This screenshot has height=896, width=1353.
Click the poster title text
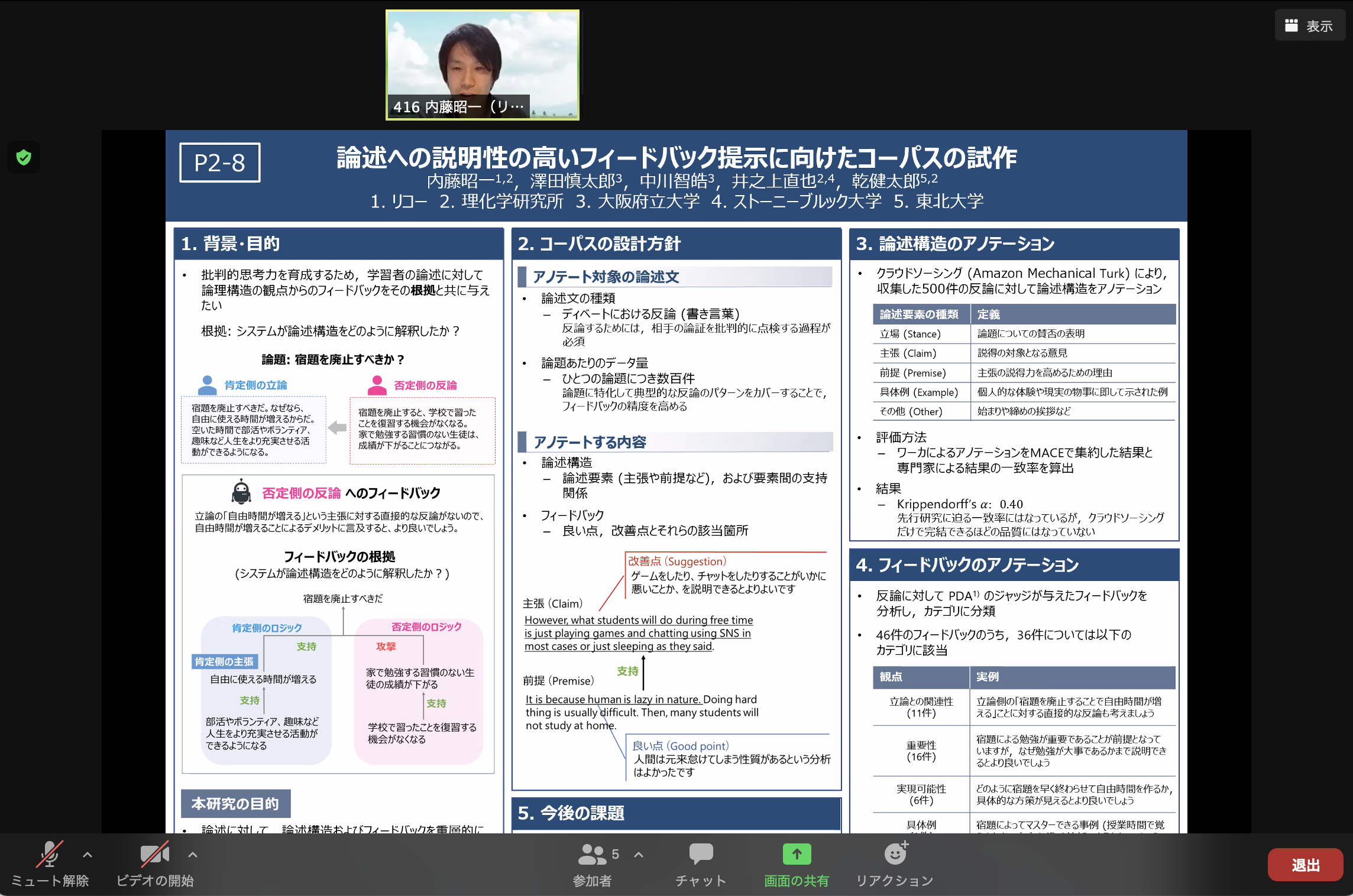tap(676, 158)
